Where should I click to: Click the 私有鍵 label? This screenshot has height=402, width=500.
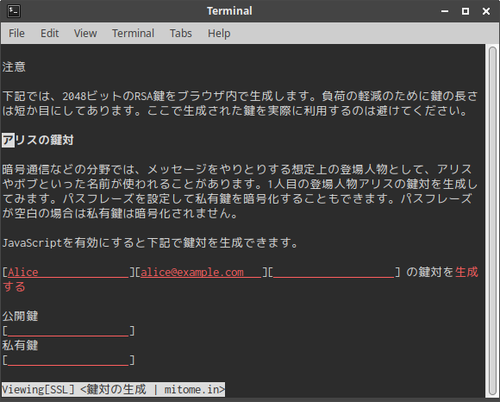pos(20,345)
